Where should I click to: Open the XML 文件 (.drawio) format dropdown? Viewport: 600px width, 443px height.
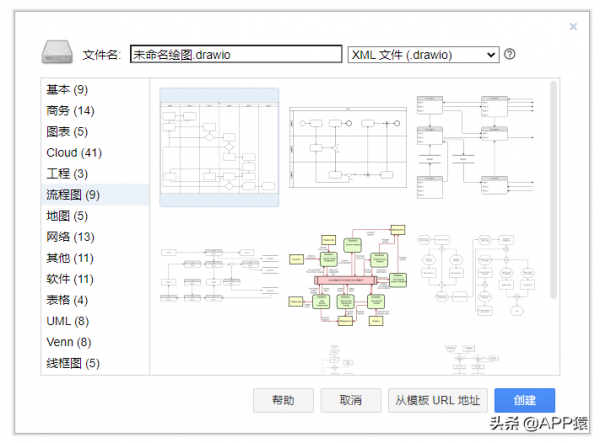coord(422,54)
